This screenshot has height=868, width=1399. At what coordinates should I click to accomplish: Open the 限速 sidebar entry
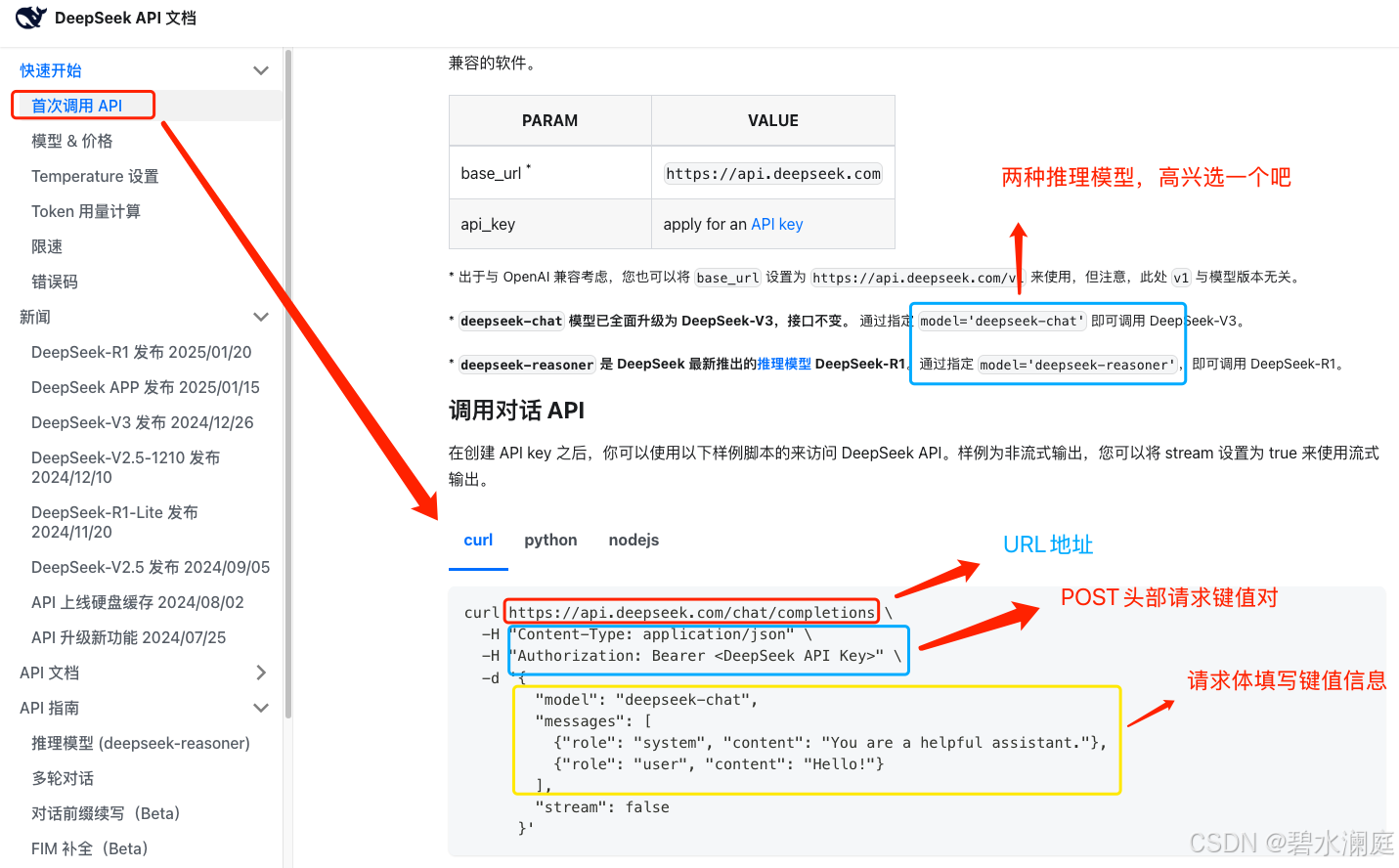47,246
